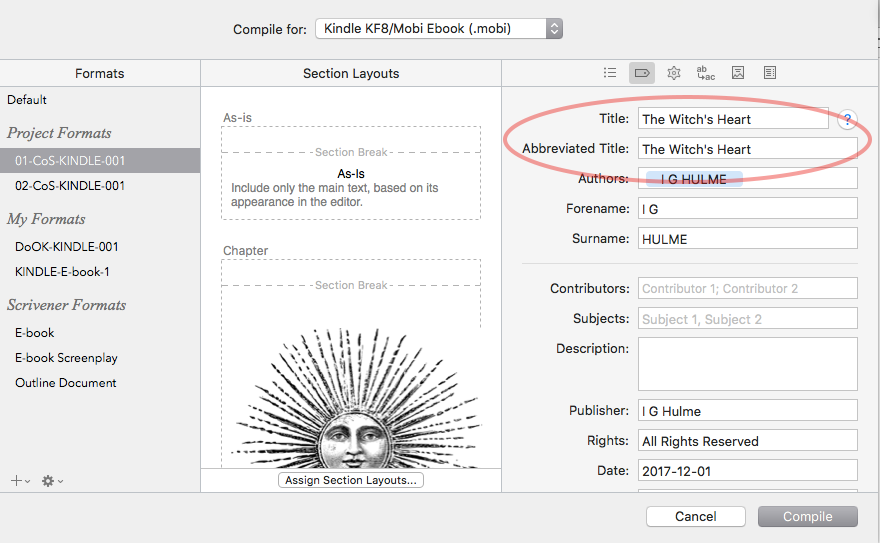
Task: Click the Scrivener Formats group heading
Action: coord(66,305)
